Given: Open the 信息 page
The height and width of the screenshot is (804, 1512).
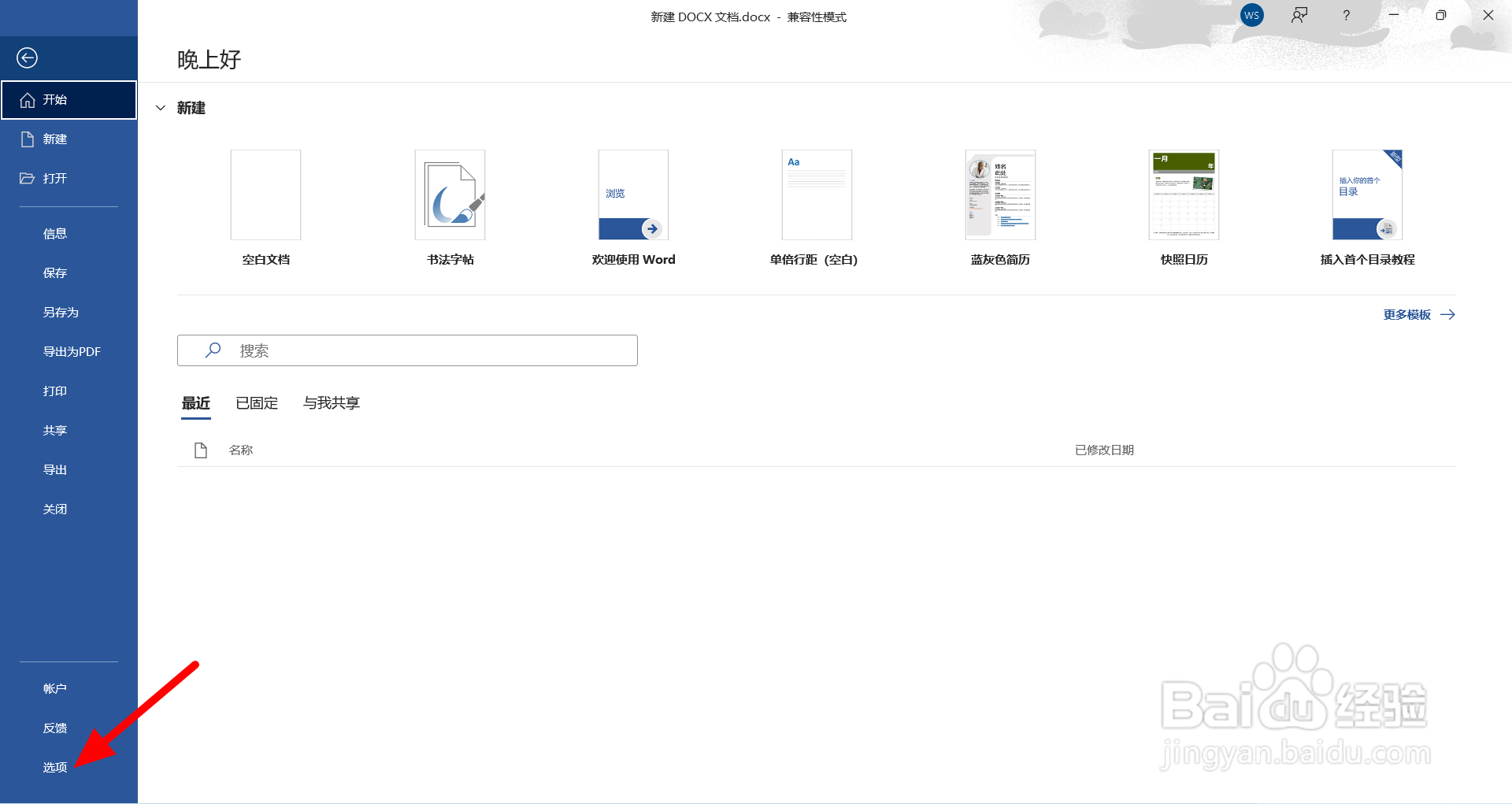Looking at the screenshot, I should (69, 234).
